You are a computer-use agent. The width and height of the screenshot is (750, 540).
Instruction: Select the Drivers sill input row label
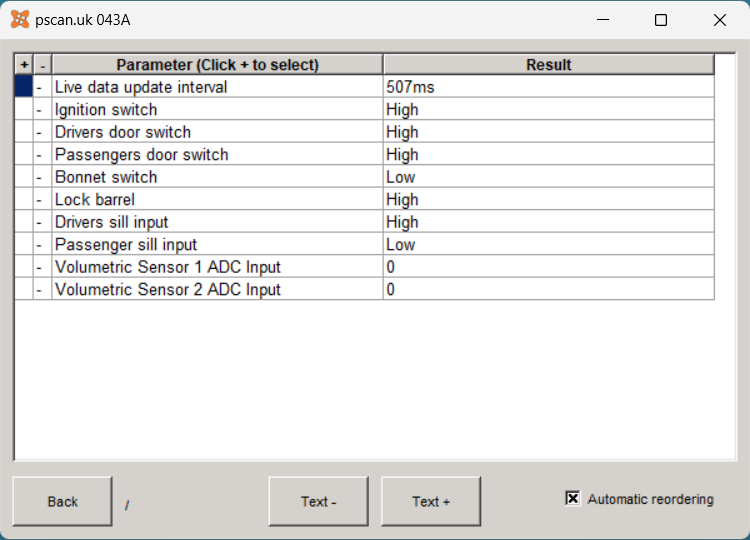pos(111,222)
